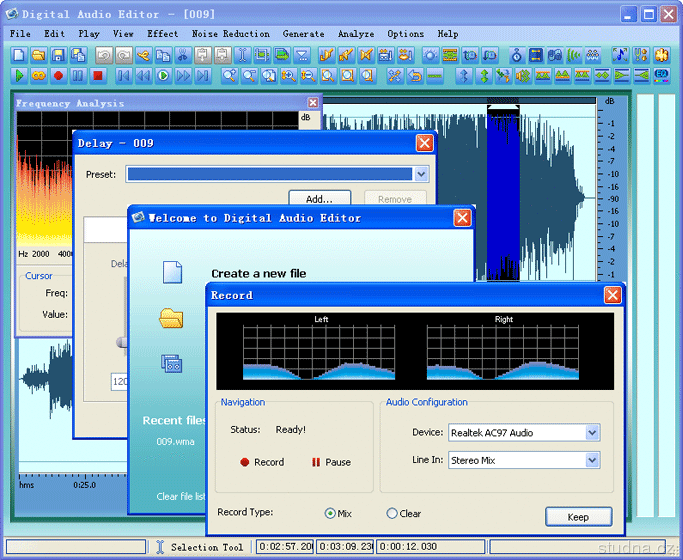The image size is (683, 560).
Task: Select the Clear record type radio button
Action: (x=392, y=514)
